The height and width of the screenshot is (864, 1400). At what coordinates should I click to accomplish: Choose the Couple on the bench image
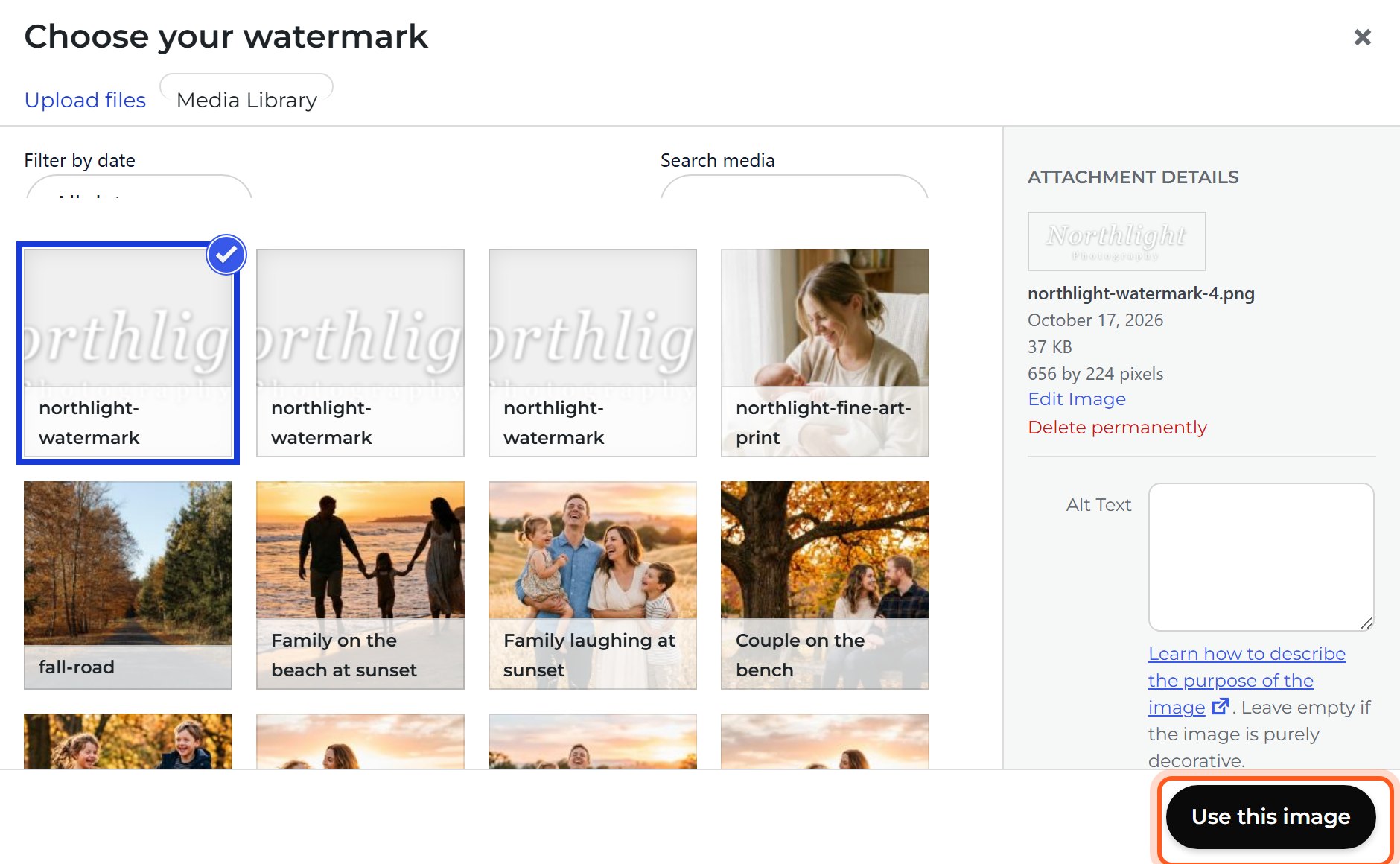coord(825,585)
